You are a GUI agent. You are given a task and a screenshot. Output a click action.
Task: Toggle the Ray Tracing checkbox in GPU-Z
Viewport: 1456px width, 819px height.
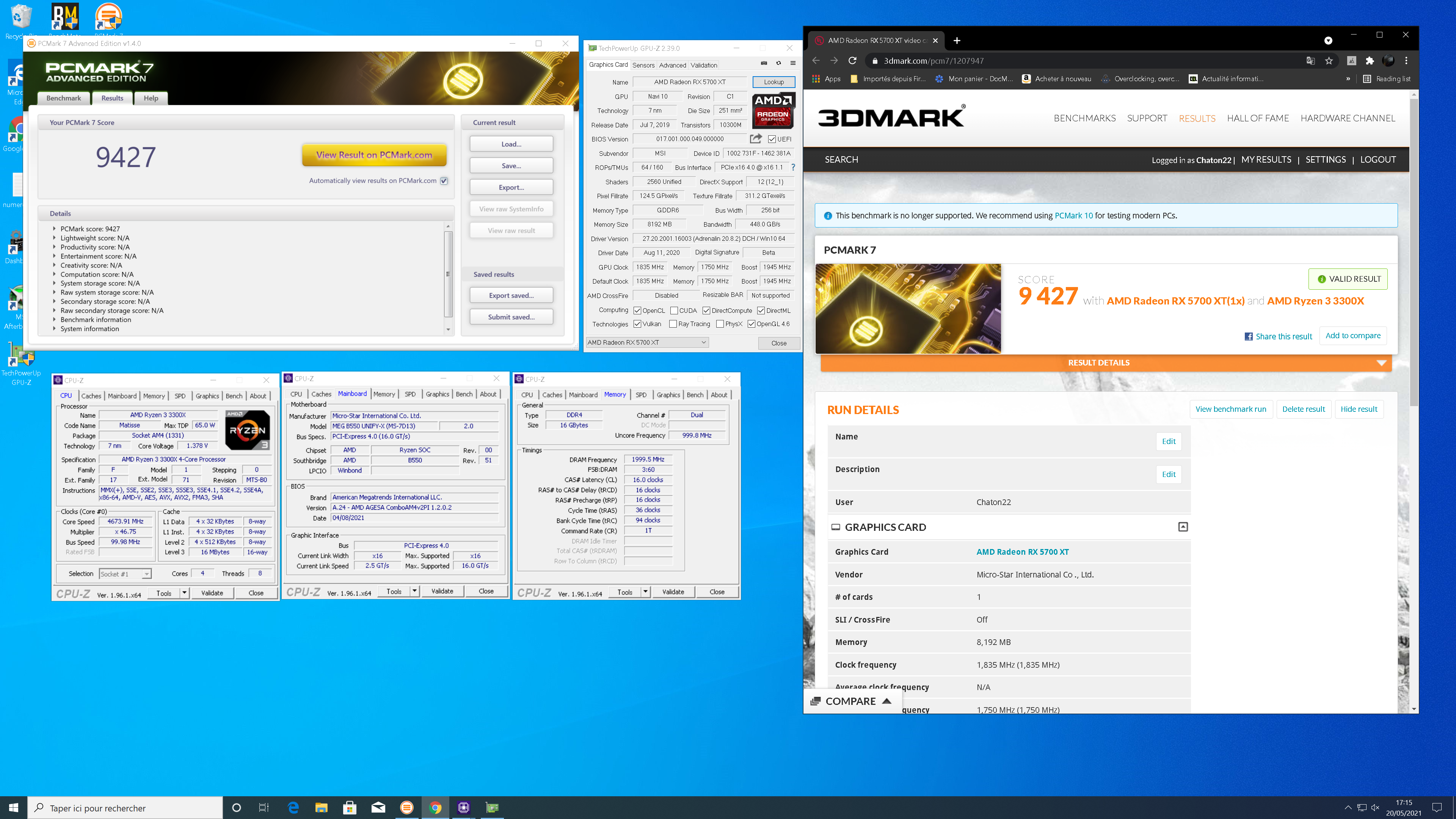pos(673,324)
